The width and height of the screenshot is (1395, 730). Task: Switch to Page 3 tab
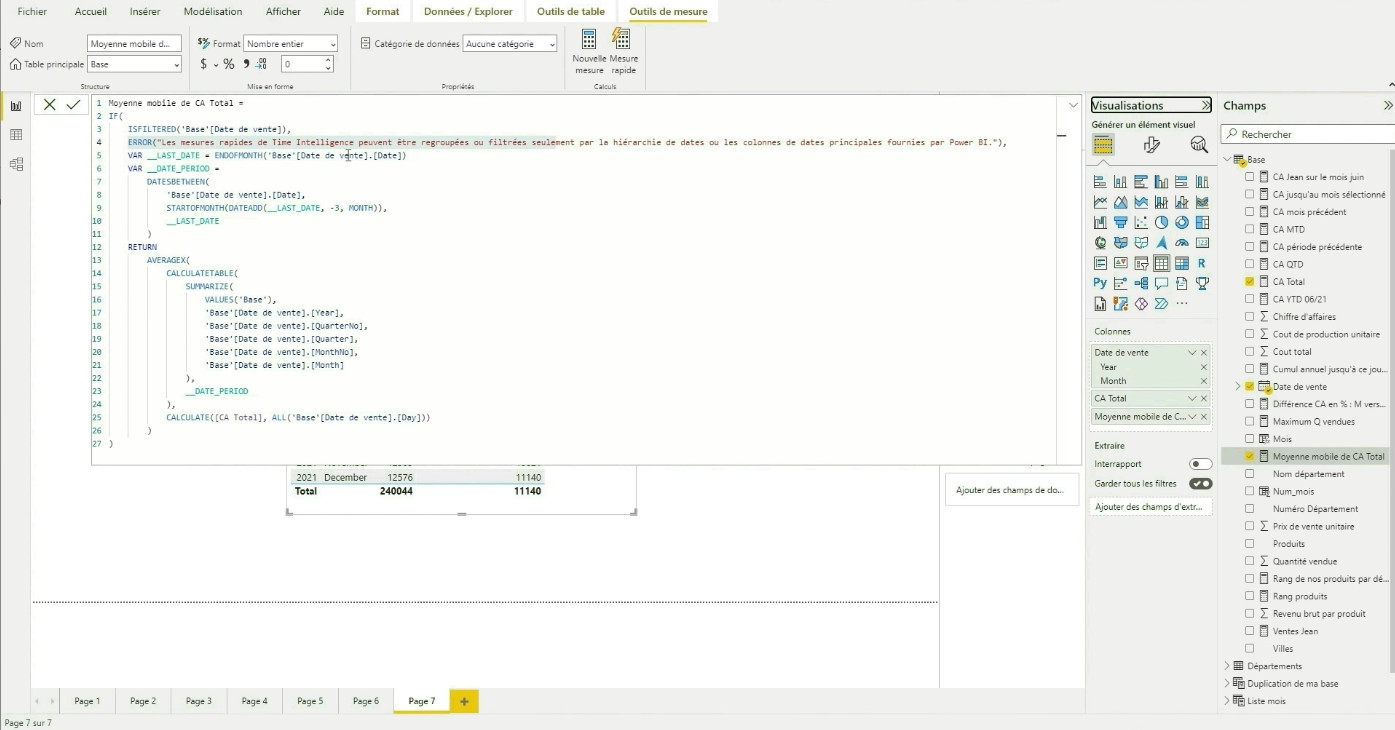pyautogui.click(x=199, y=701)
